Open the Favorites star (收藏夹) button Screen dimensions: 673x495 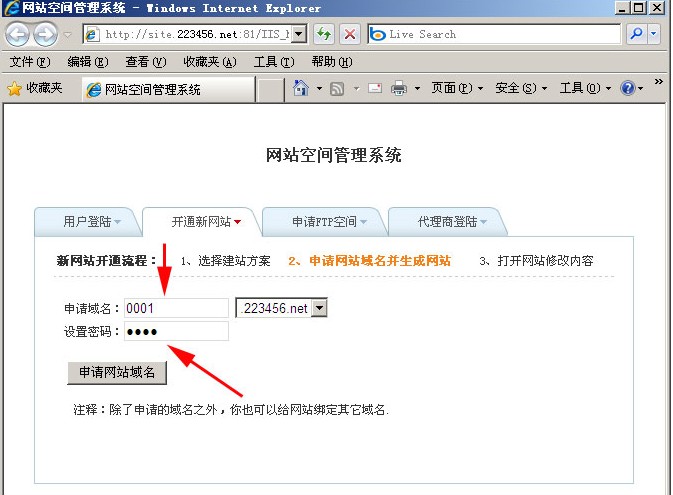coord(36,88)
